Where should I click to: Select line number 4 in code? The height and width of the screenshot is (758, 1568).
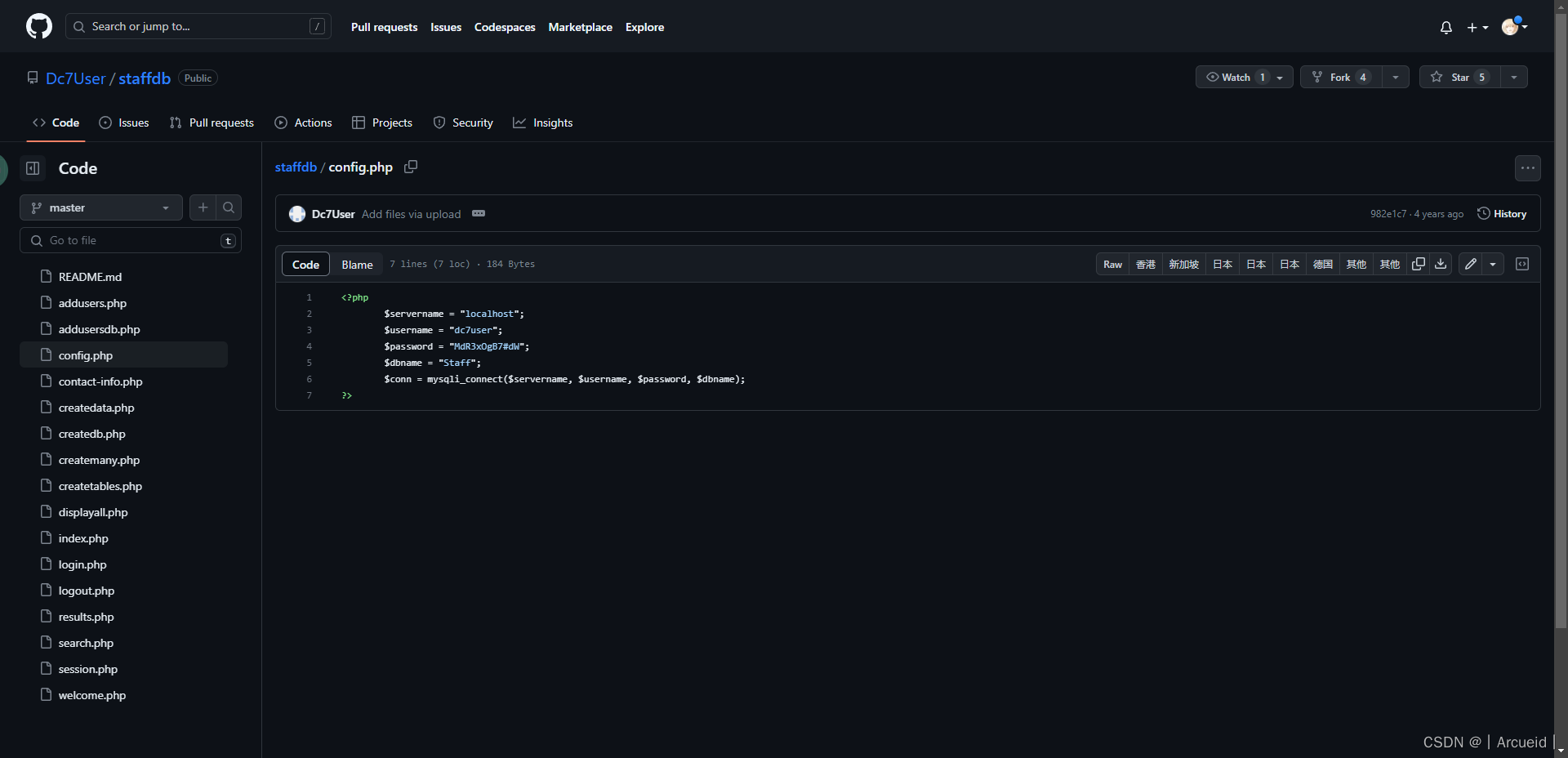point(309,346)
